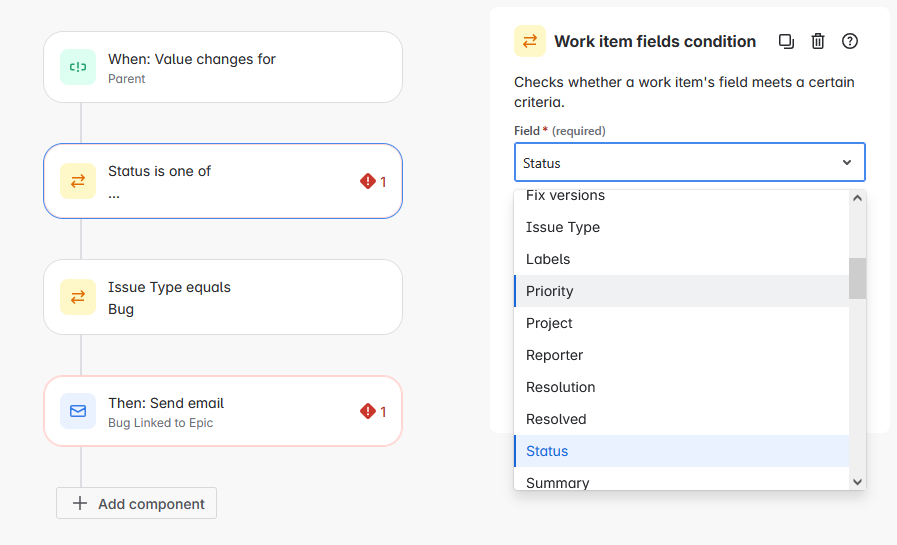The height and width of the screenshot is (545, 897).
Task: Open the Field dropdown showing Status
Action: (x=689, y=162)
